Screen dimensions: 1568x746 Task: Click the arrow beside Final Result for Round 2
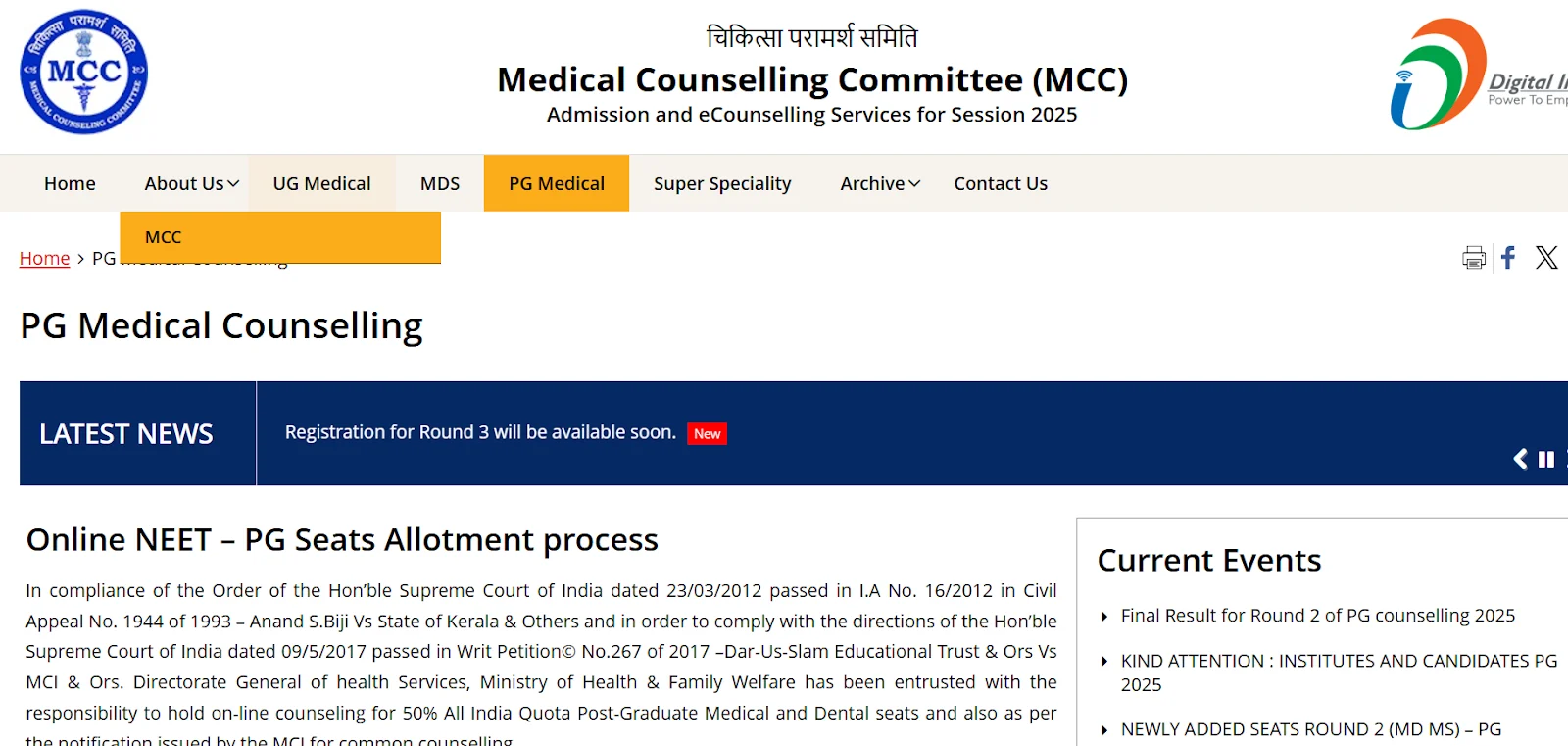[x=1106, y=617]
